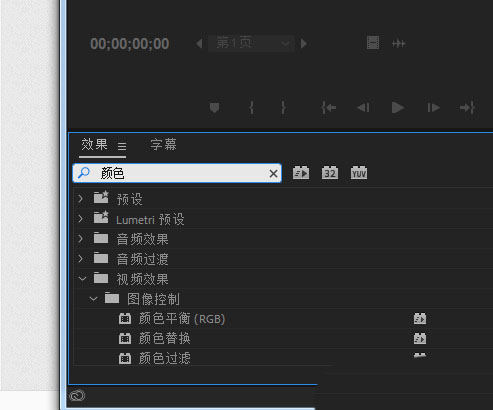The image size is (493, 410).
Task: Toggle YUV Effects filter
Action: coord(359,173)
